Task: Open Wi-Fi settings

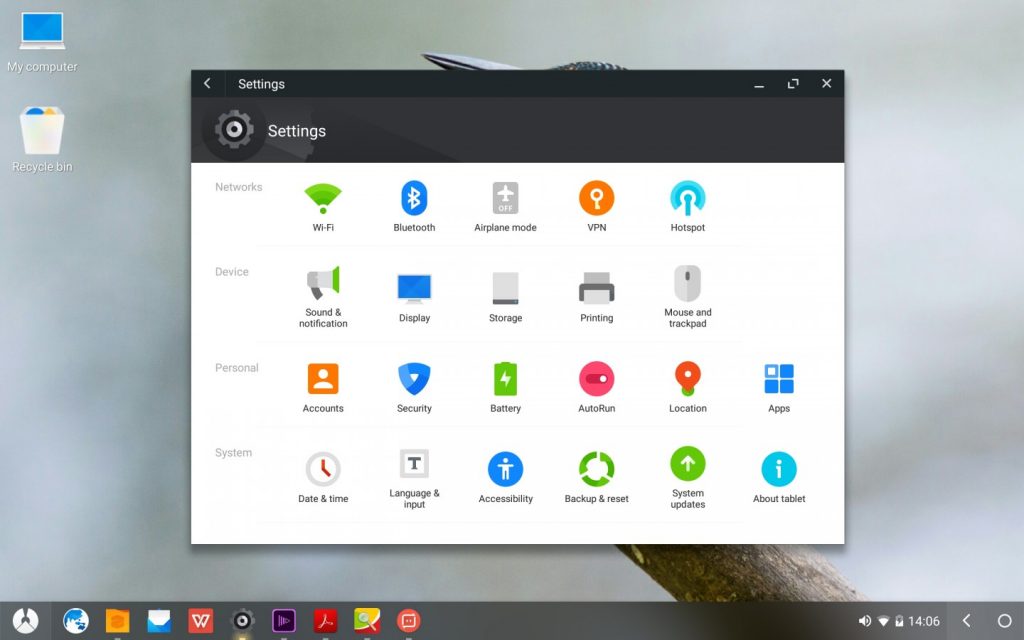Action: click(x=323, y=200)
